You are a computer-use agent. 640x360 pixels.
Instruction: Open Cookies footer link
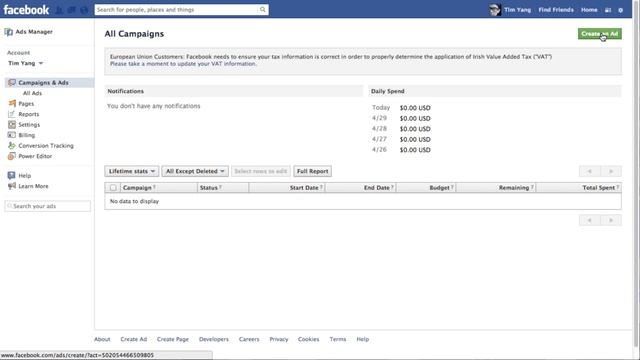click(x=309, y=339)
